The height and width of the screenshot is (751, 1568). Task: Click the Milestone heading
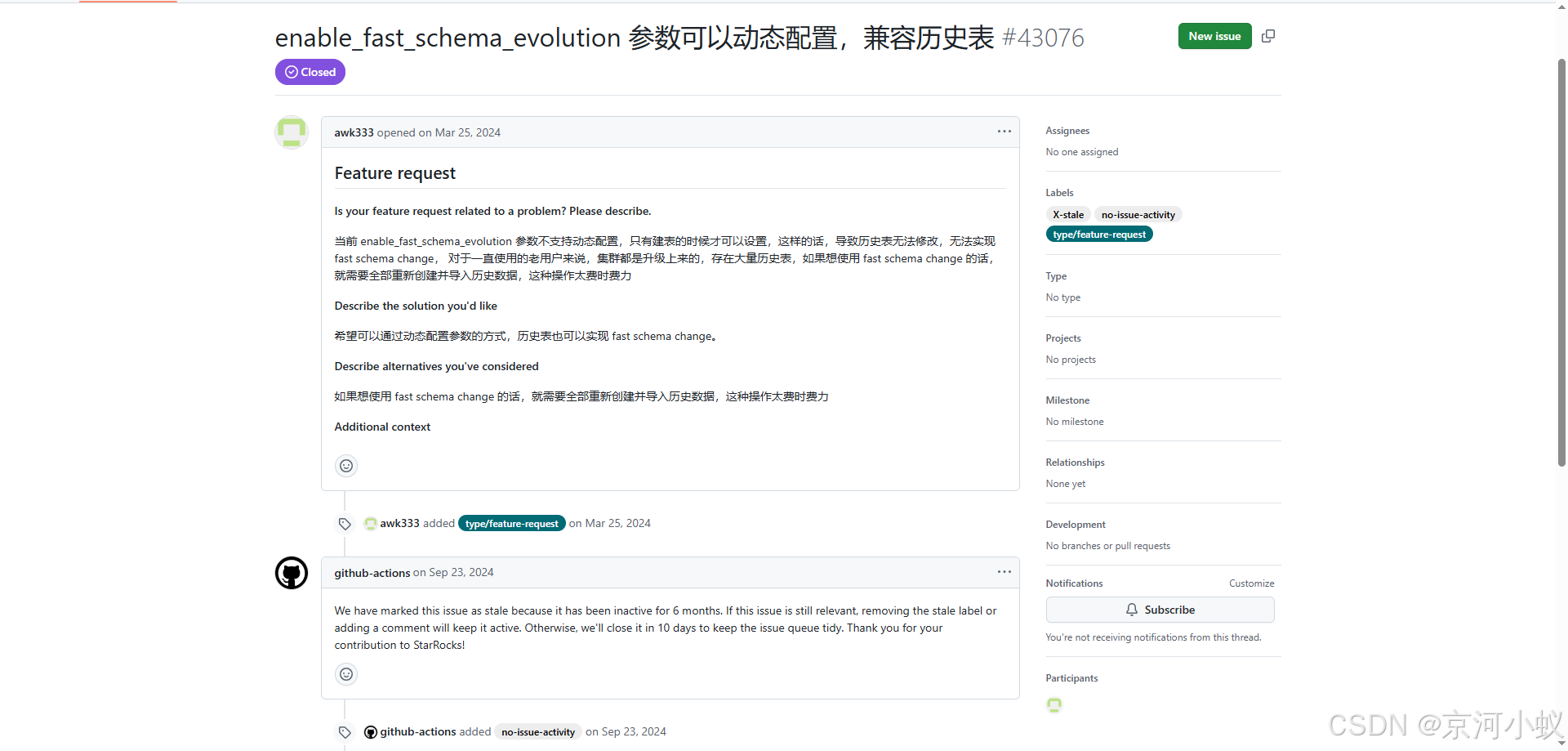point(1067,400)
